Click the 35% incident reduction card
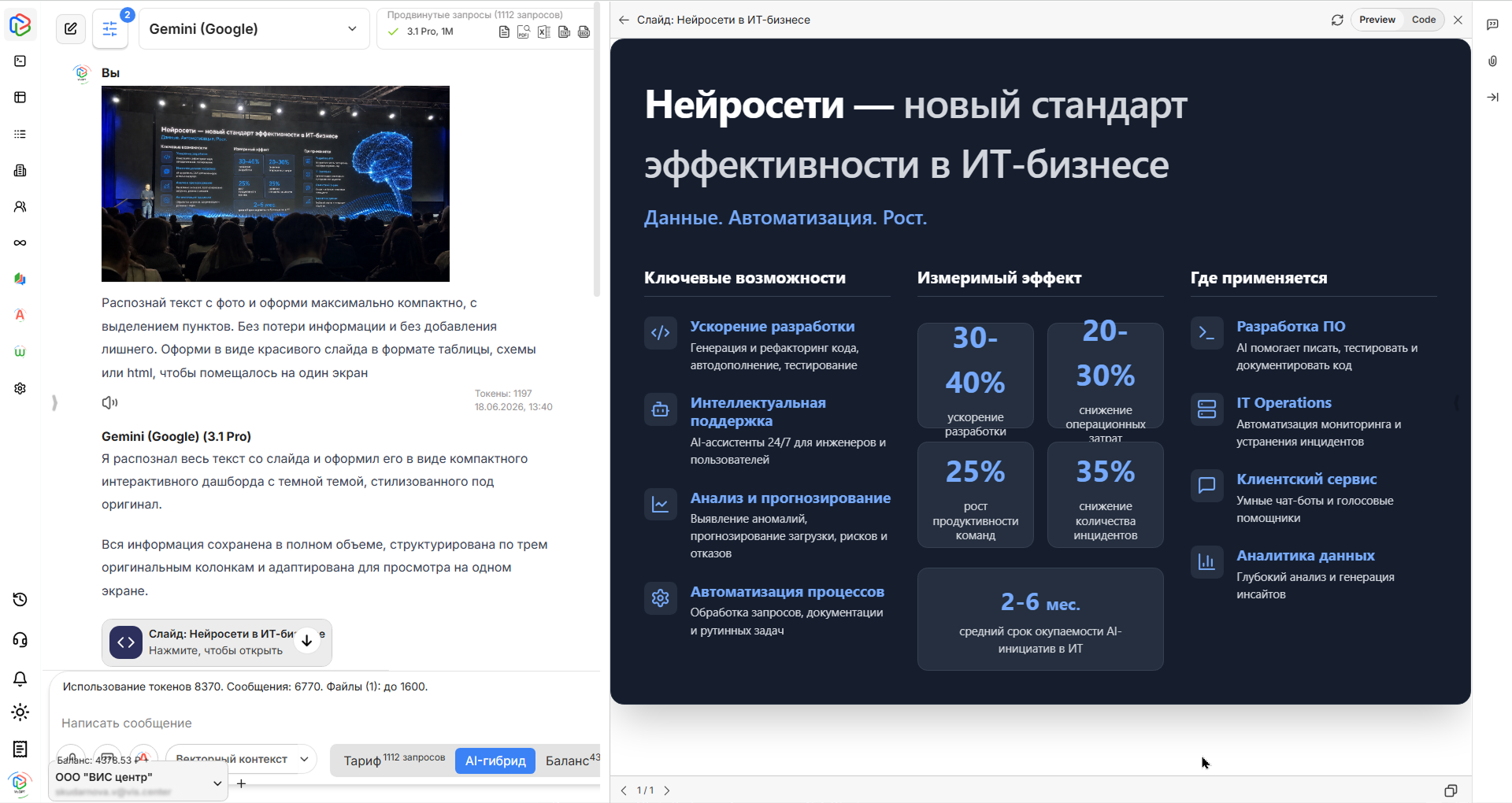The width and height of the screenshot is (1512, 803). tap(1105, 494)
